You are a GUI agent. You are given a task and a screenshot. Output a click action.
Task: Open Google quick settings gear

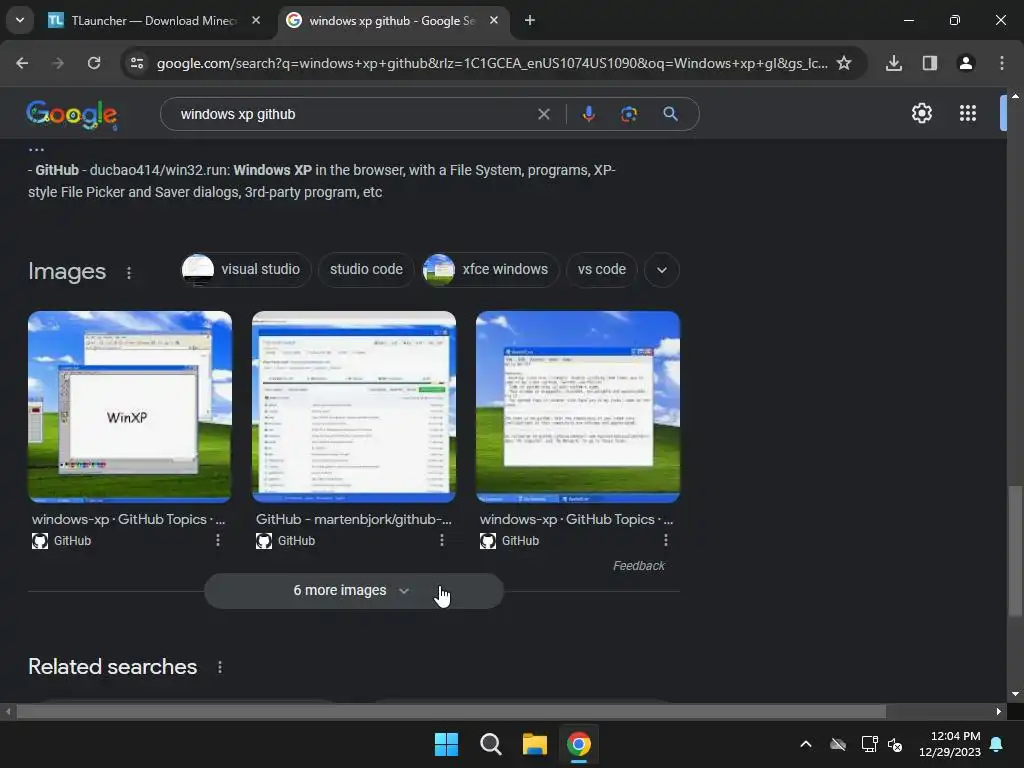(x=921, y=114)
